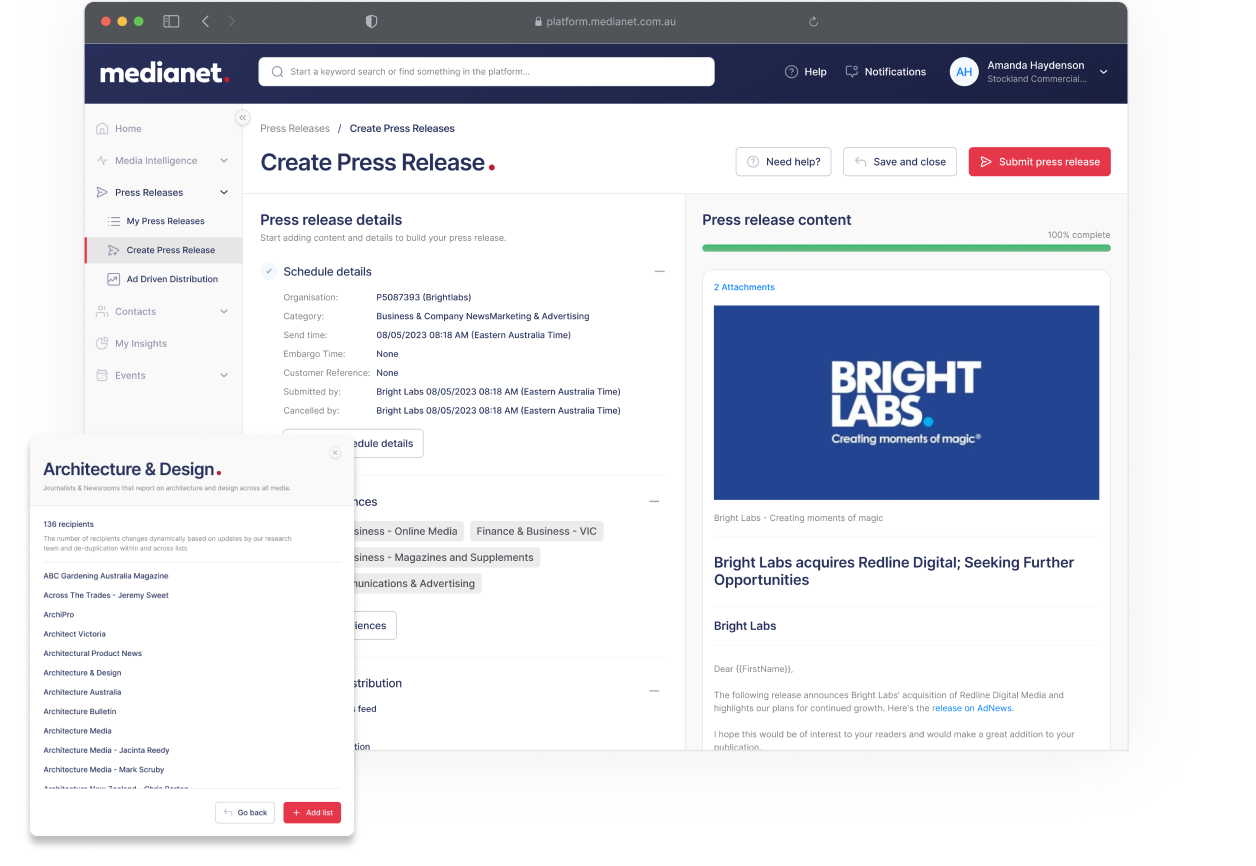Click the Schedule details completed checkmark

pyautogui.click(x=268, y=272)
